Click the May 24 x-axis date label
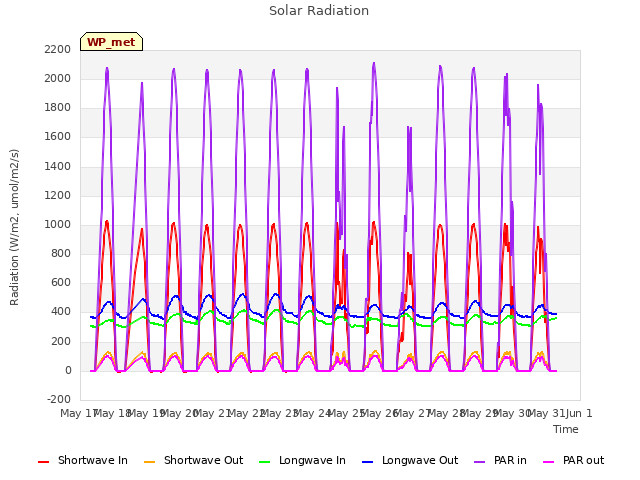 coord(311,413)
